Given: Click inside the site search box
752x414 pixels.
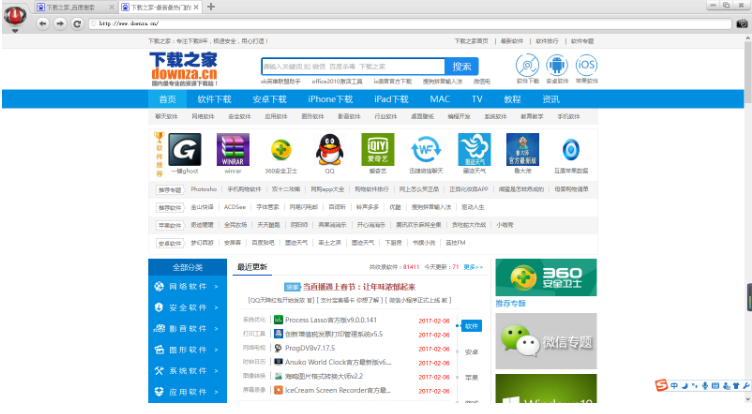Looking at the screenshot, I should click(x=353, y=66).
